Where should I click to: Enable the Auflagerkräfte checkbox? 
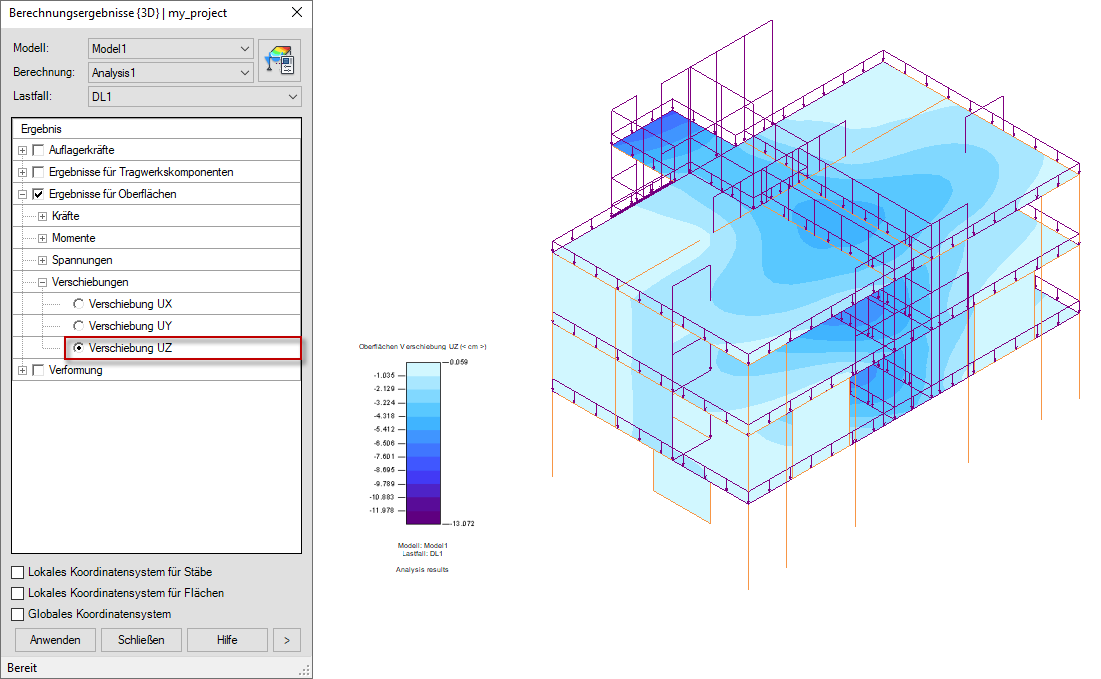click(39, 150)
